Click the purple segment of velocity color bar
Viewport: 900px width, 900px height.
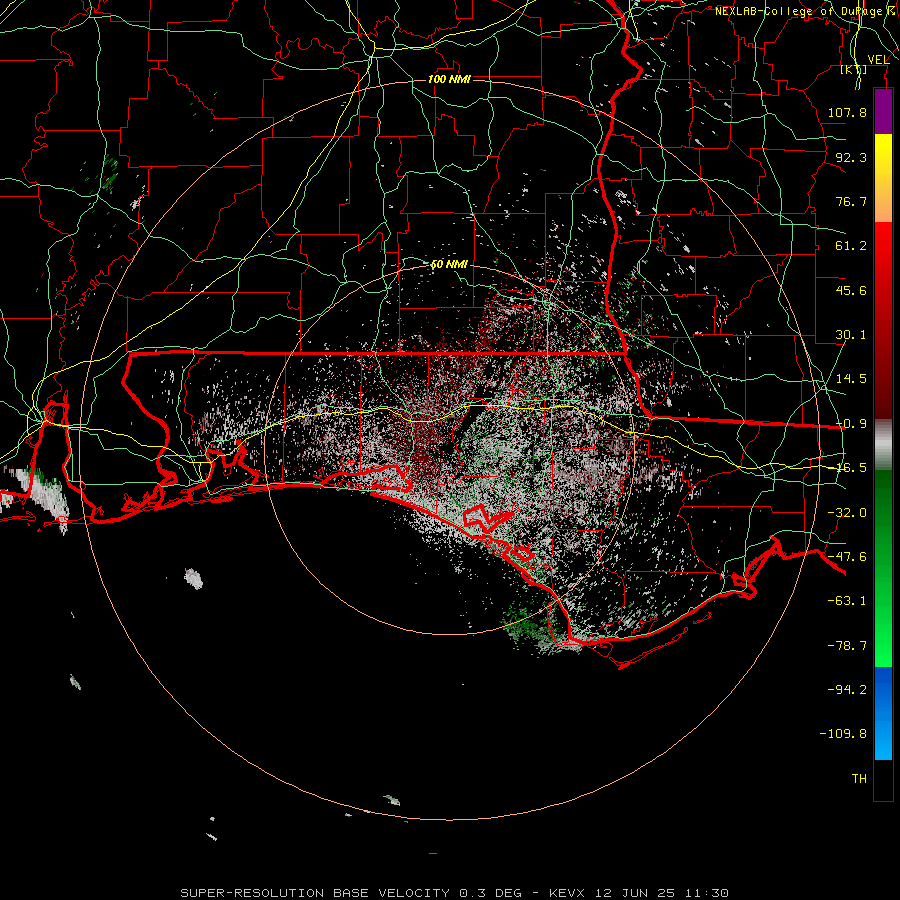point(883,111)
